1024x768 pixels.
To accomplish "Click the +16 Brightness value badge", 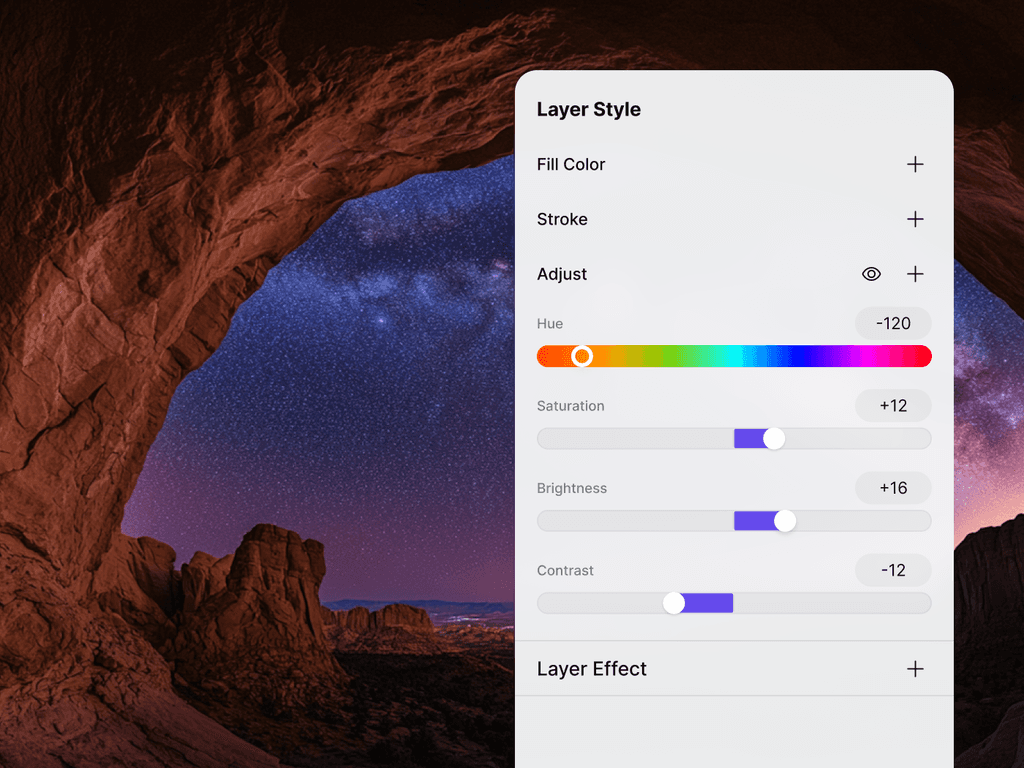I will (x=892, y=488).
